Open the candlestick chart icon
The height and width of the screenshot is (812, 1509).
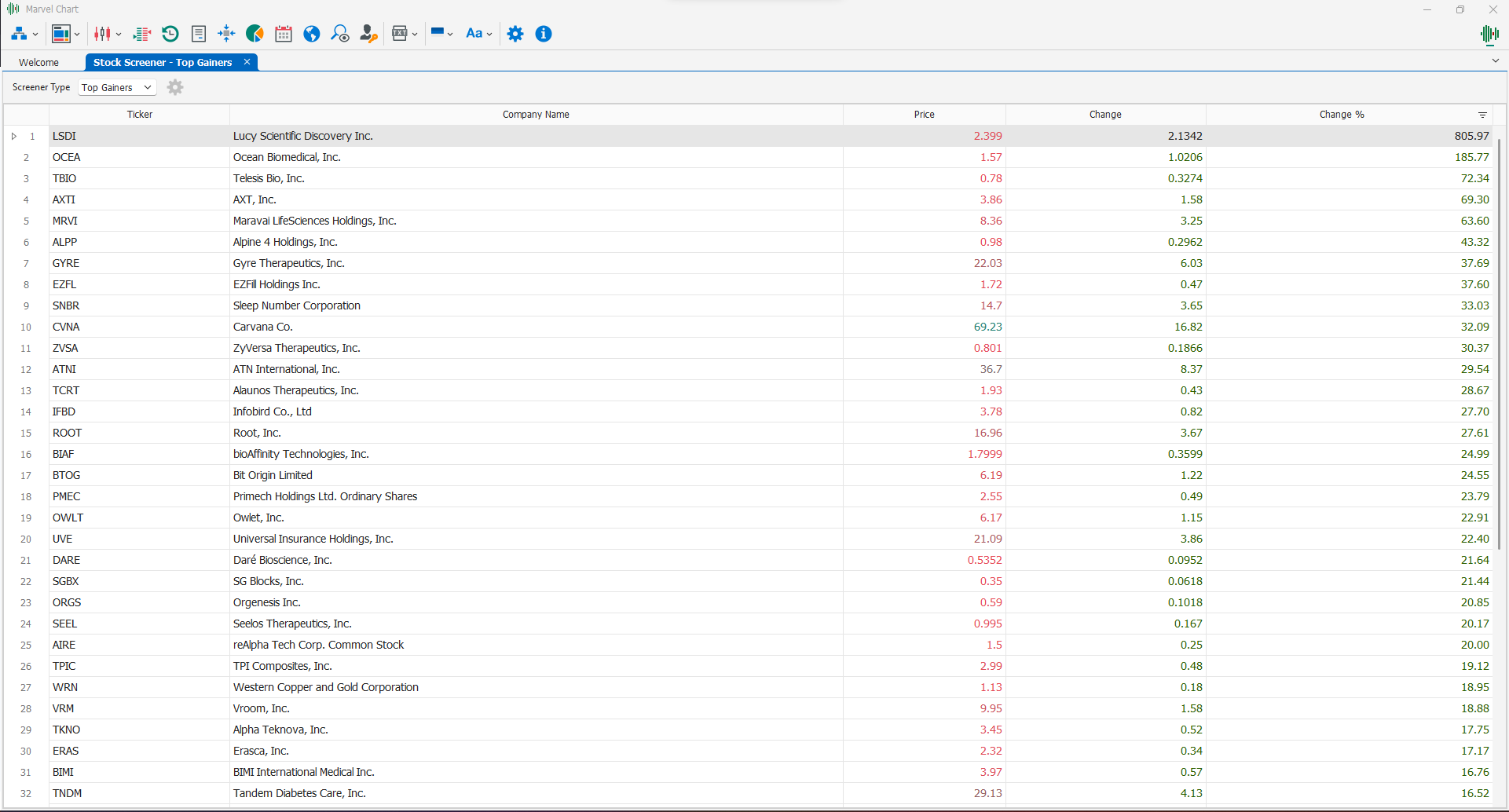(x=102, y=34)
